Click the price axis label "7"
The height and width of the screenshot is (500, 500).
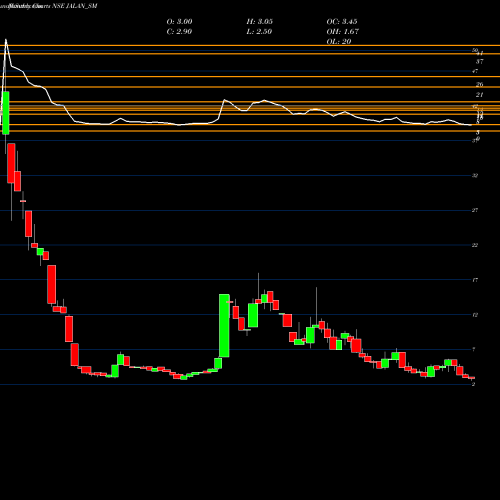point(474,350)
